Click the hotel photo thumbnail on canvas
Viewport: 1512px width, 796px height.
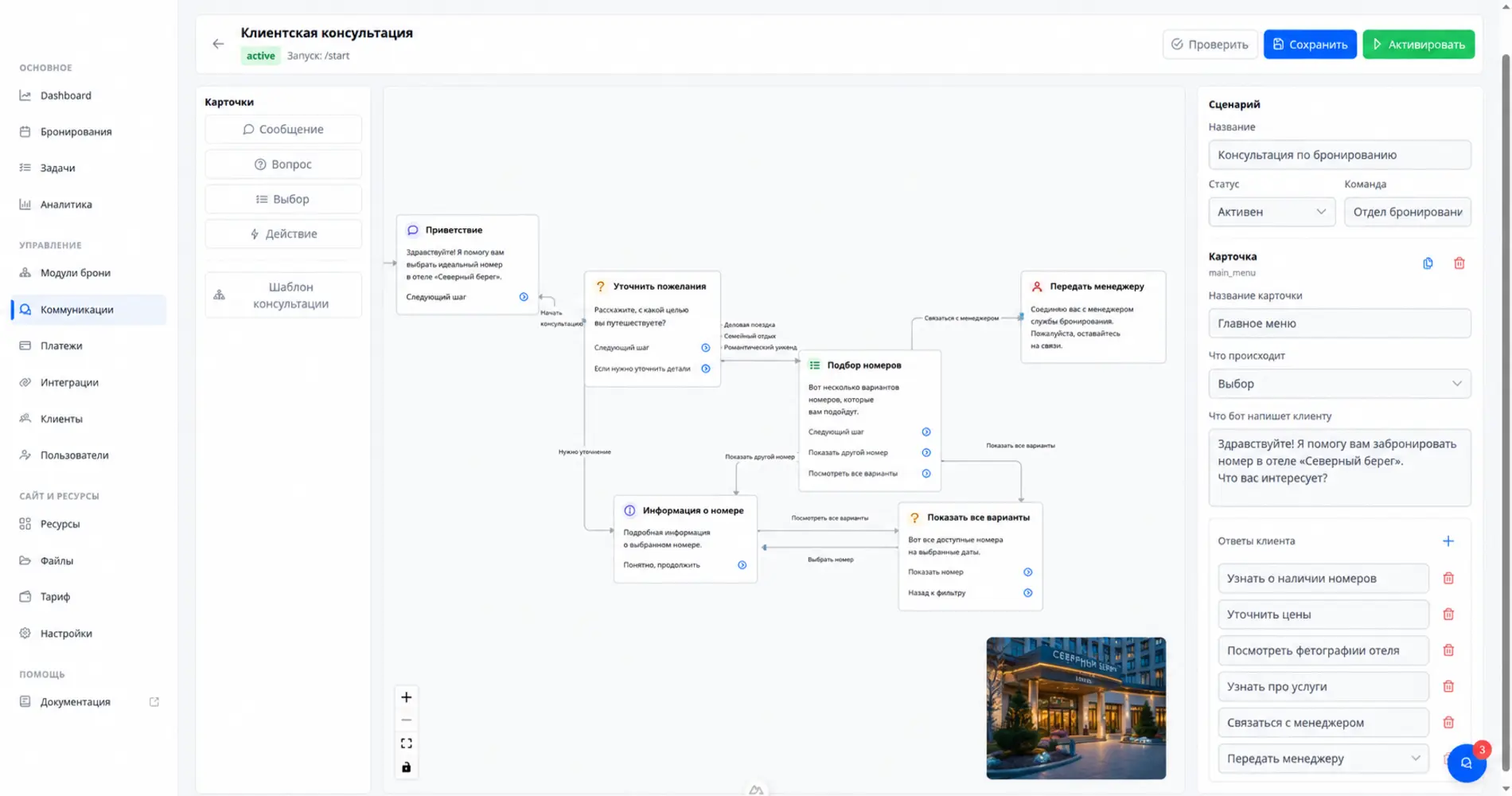1076,708
